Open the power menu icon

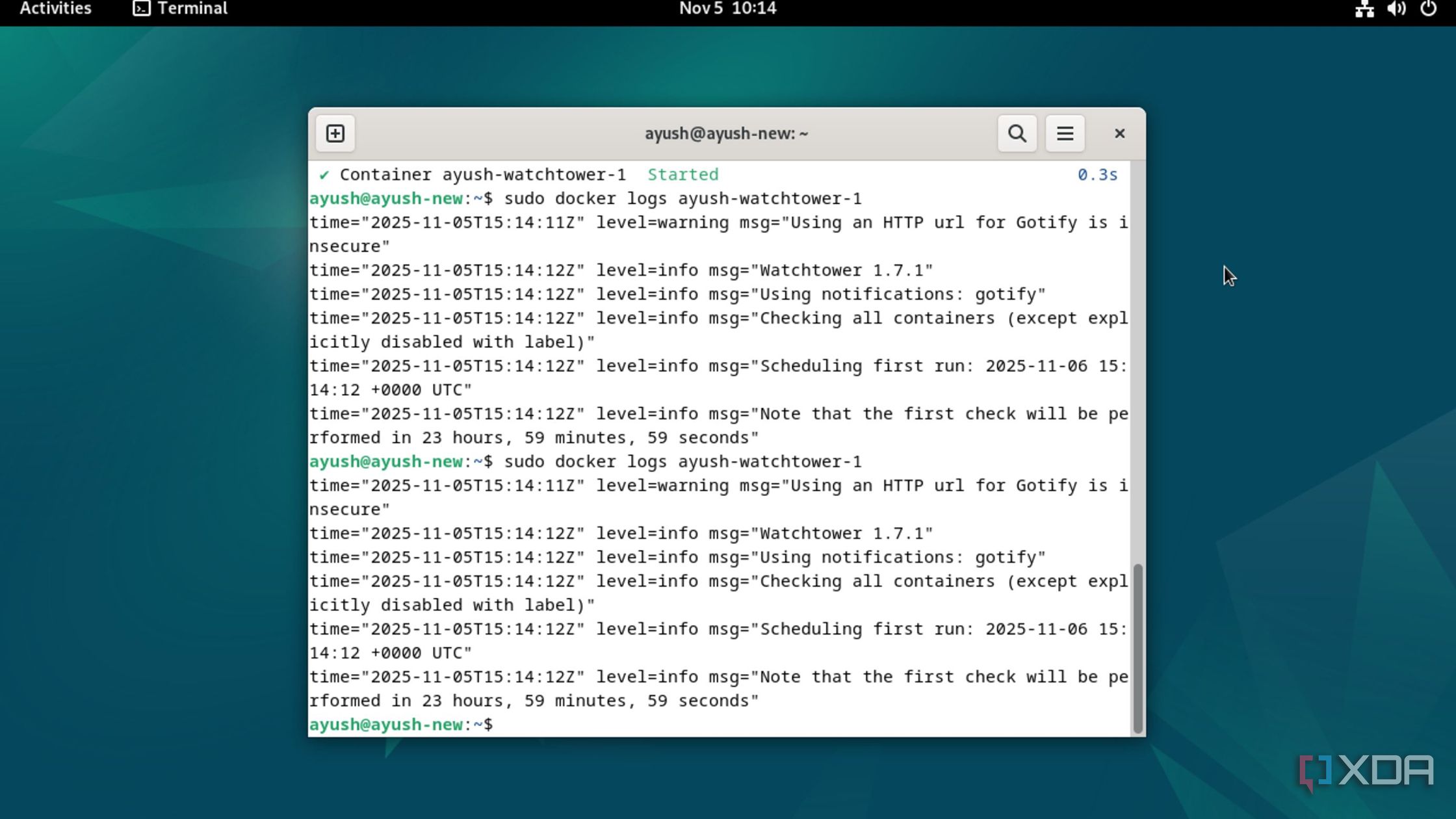(x=1428, y=8)
